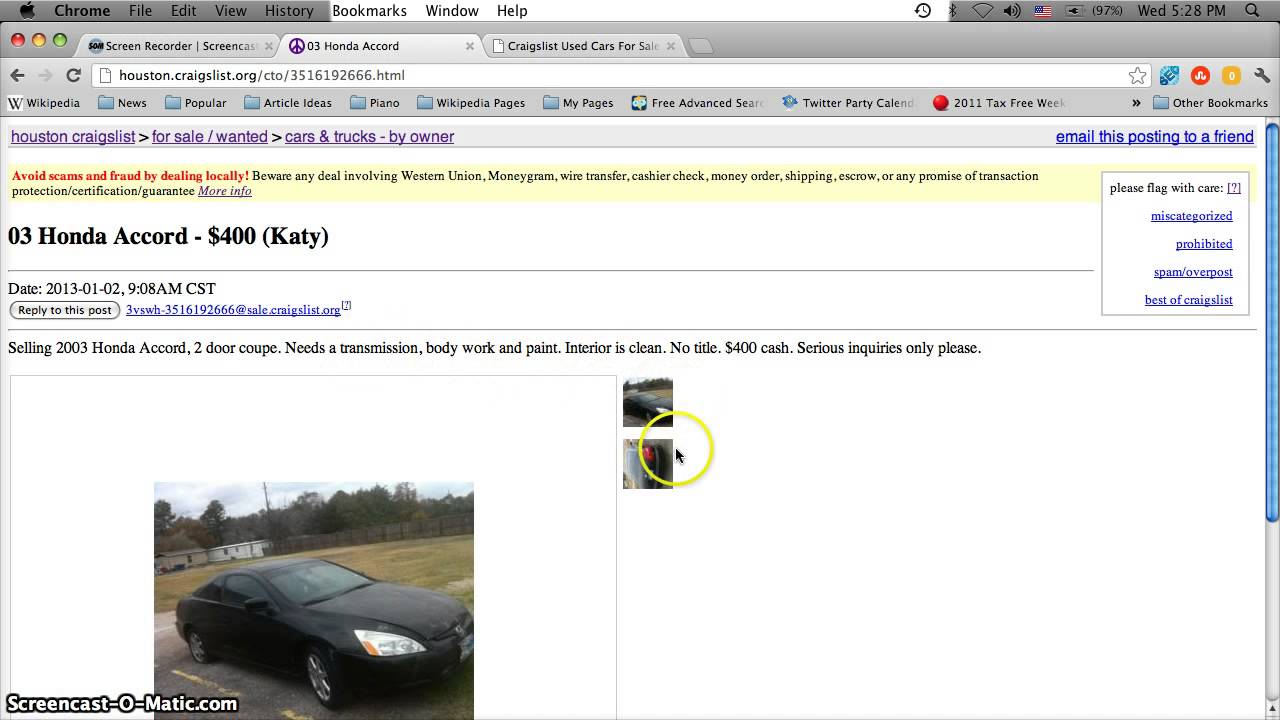The image size is (1280, 720).
Task: Open the Window menu
Action: pos(452,10)
